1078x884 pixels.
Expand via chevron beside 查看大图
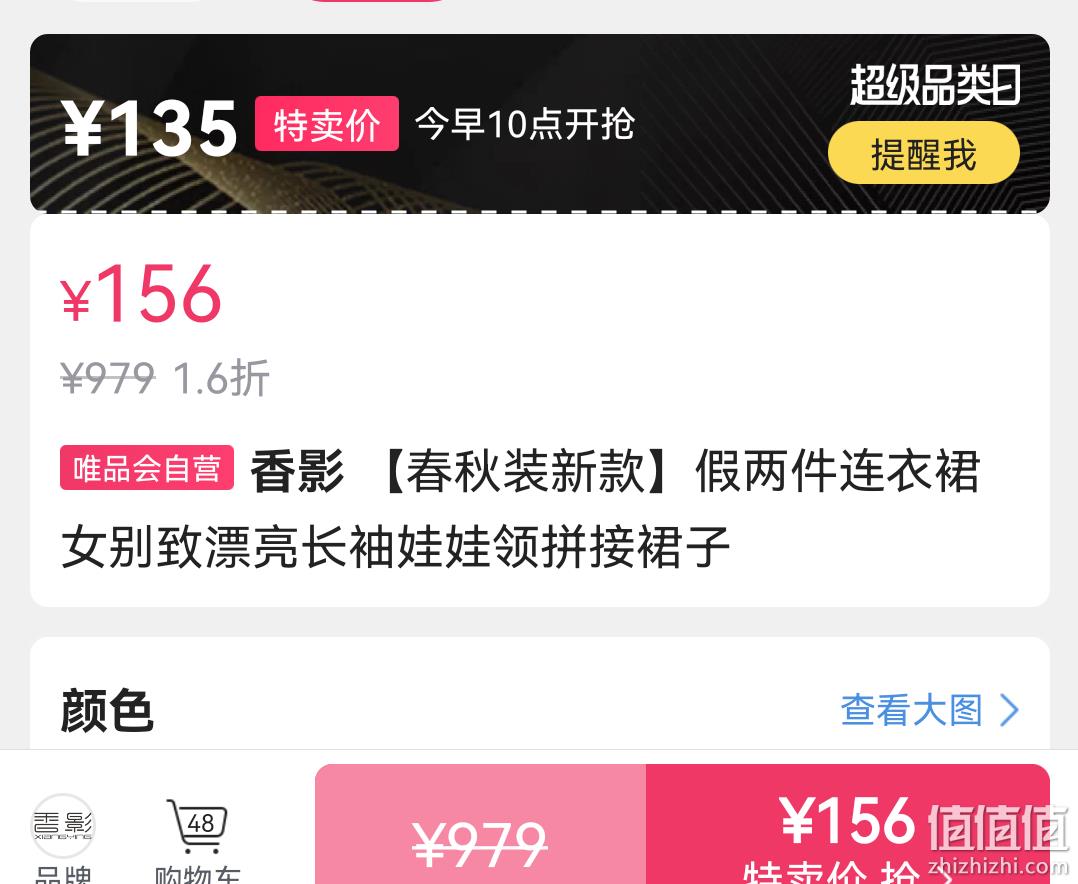pos(1009,709)
